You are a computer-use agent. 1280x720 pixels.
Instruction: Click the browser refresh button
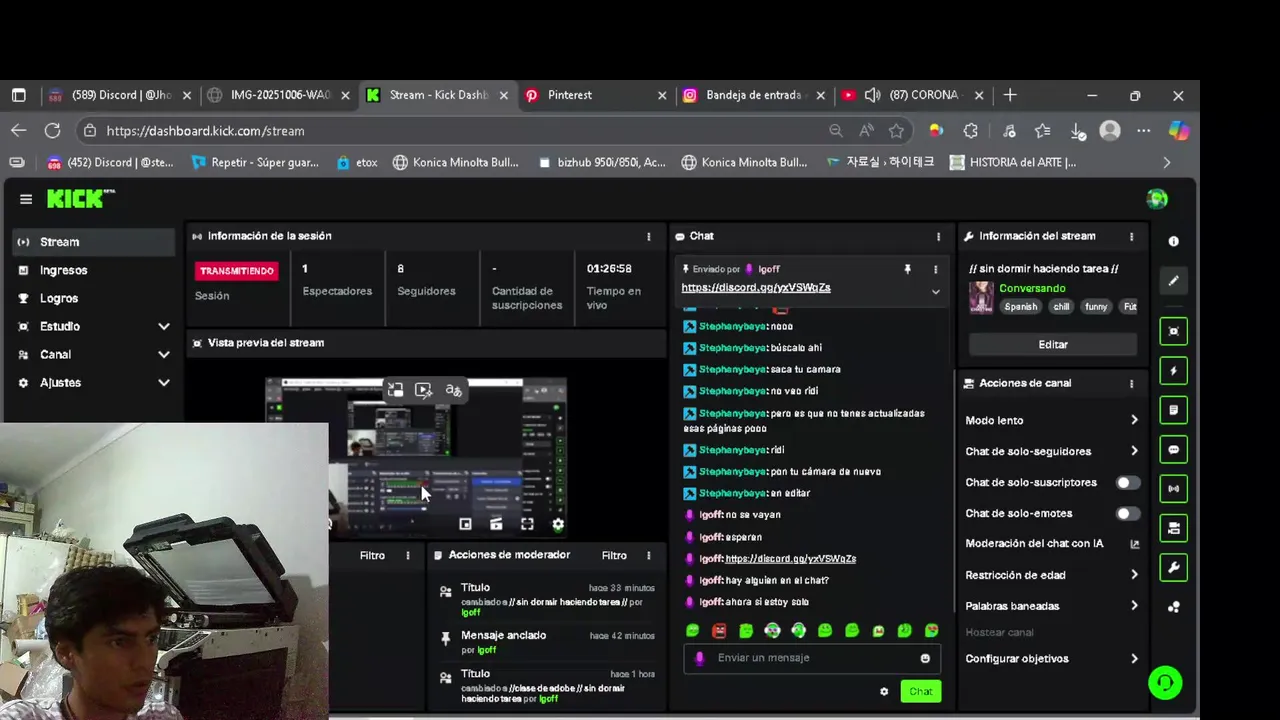52,130
